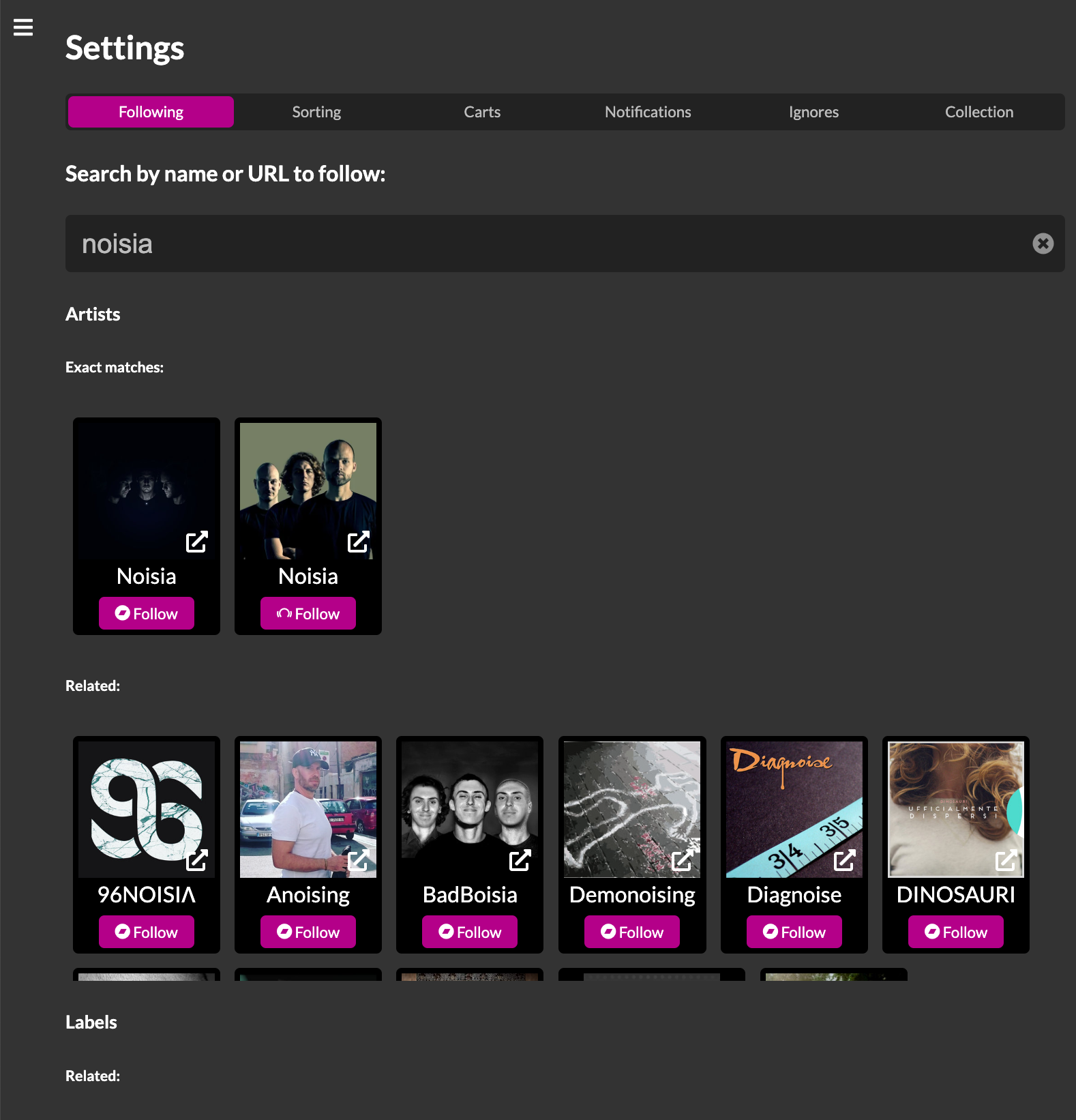
Task: Click the Labels section heading
Action: click(91, 1022)
